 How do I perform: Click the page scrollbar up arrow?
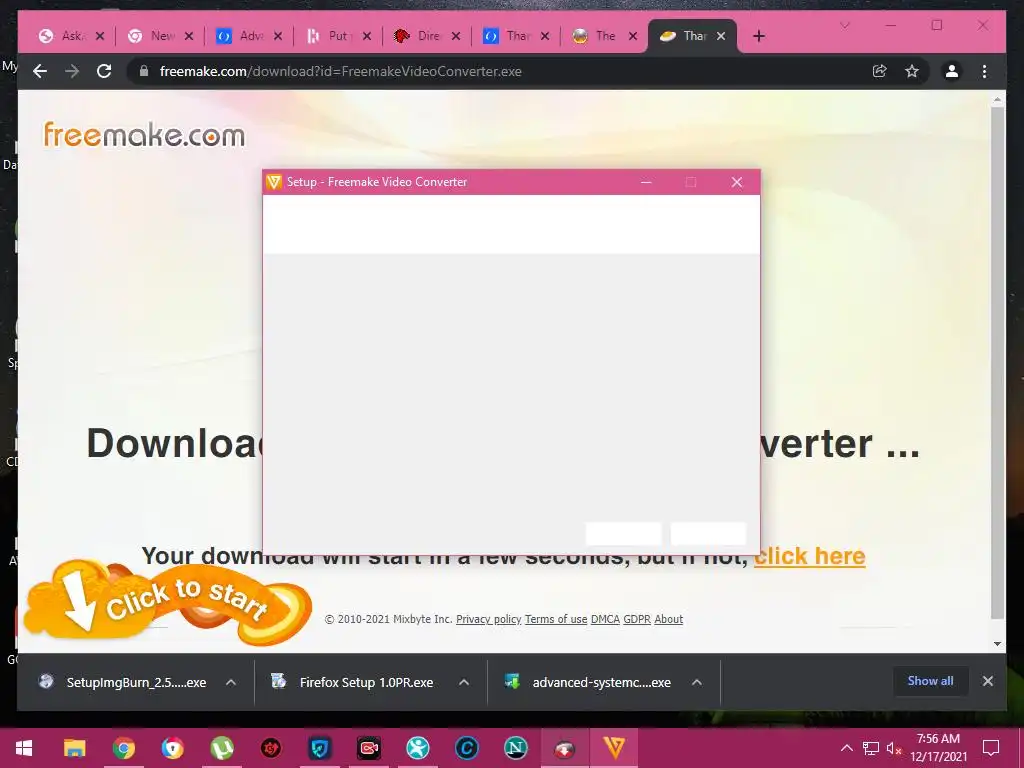click(997, 101)
